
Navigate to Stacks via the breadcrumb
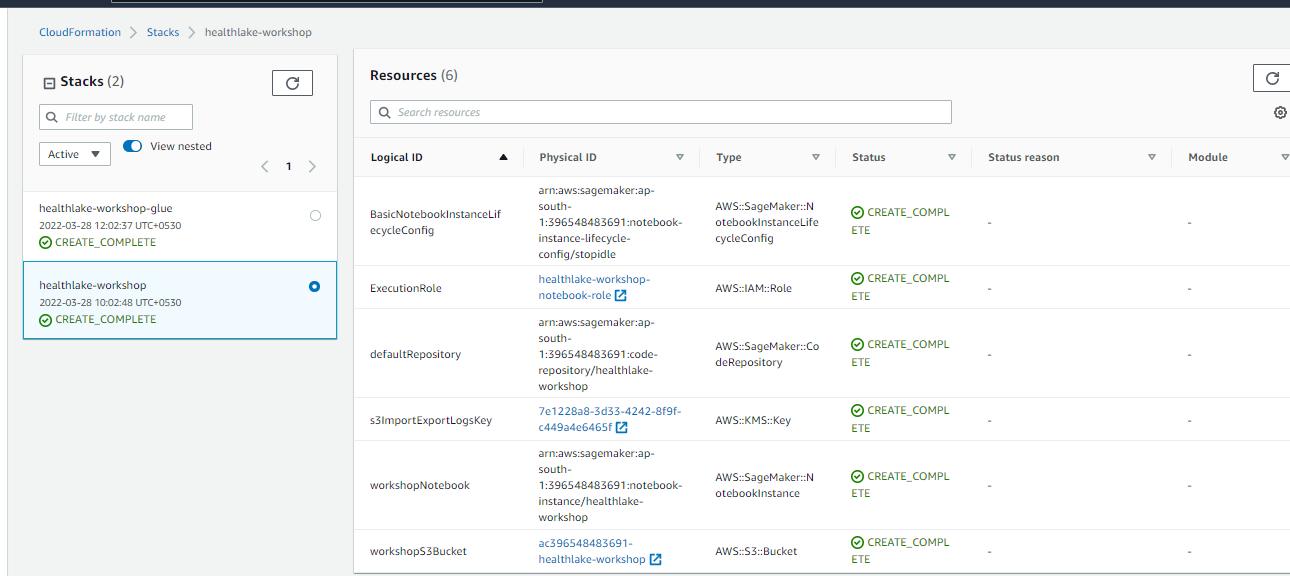click(x=163, y=32)
